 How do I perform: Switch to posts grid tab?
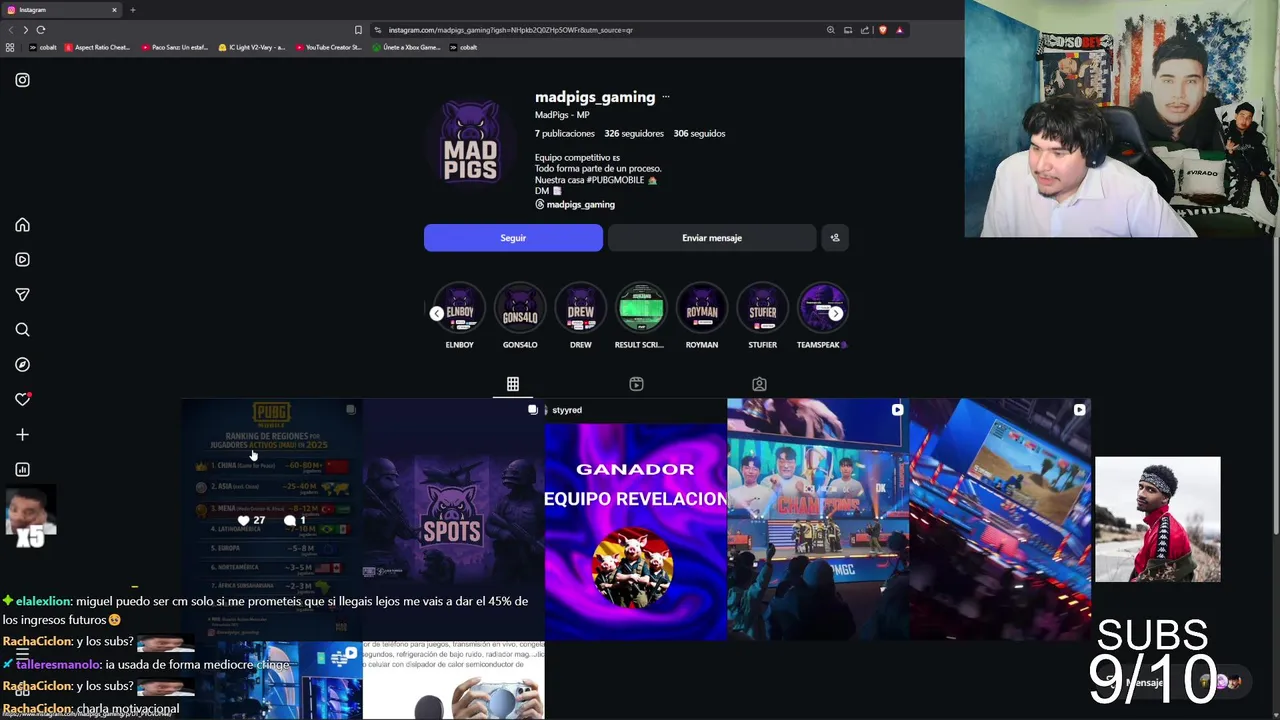pyautogui.click(x=513, y=384)
